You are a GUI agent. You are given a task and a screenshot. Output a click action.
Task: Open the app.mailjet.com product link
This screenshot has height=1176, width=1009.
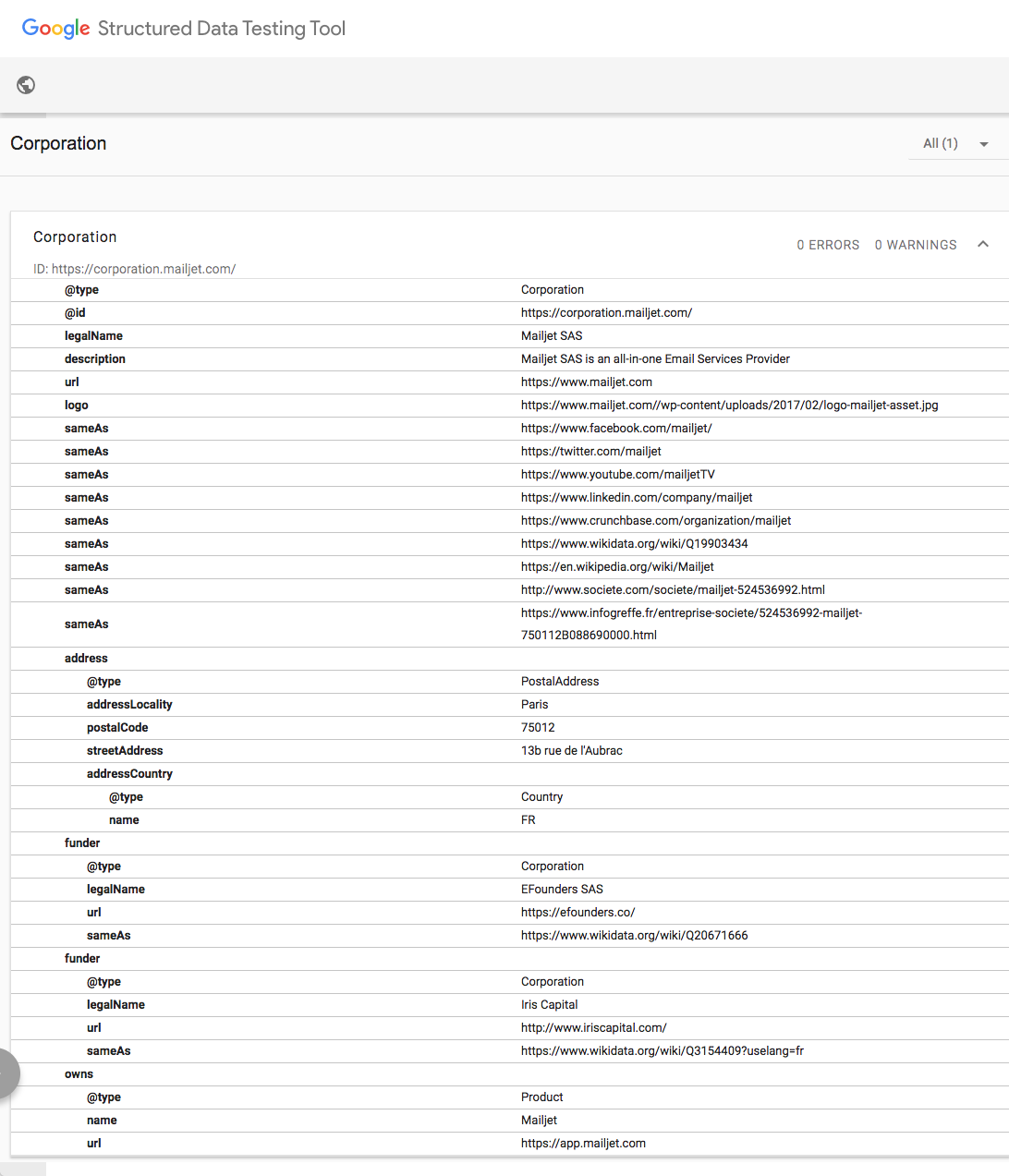point(583,1143)
